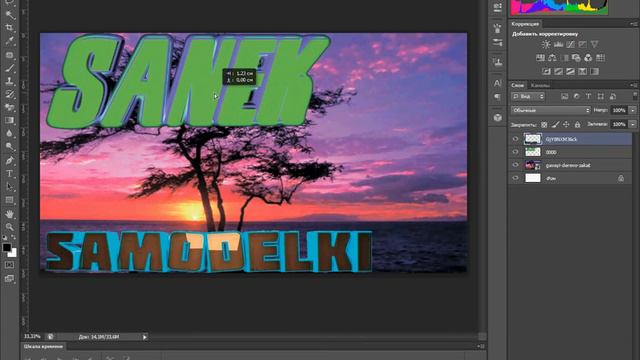Select the Crop tool
Viewport: 640px width, 360px height.
pos(10,28)
